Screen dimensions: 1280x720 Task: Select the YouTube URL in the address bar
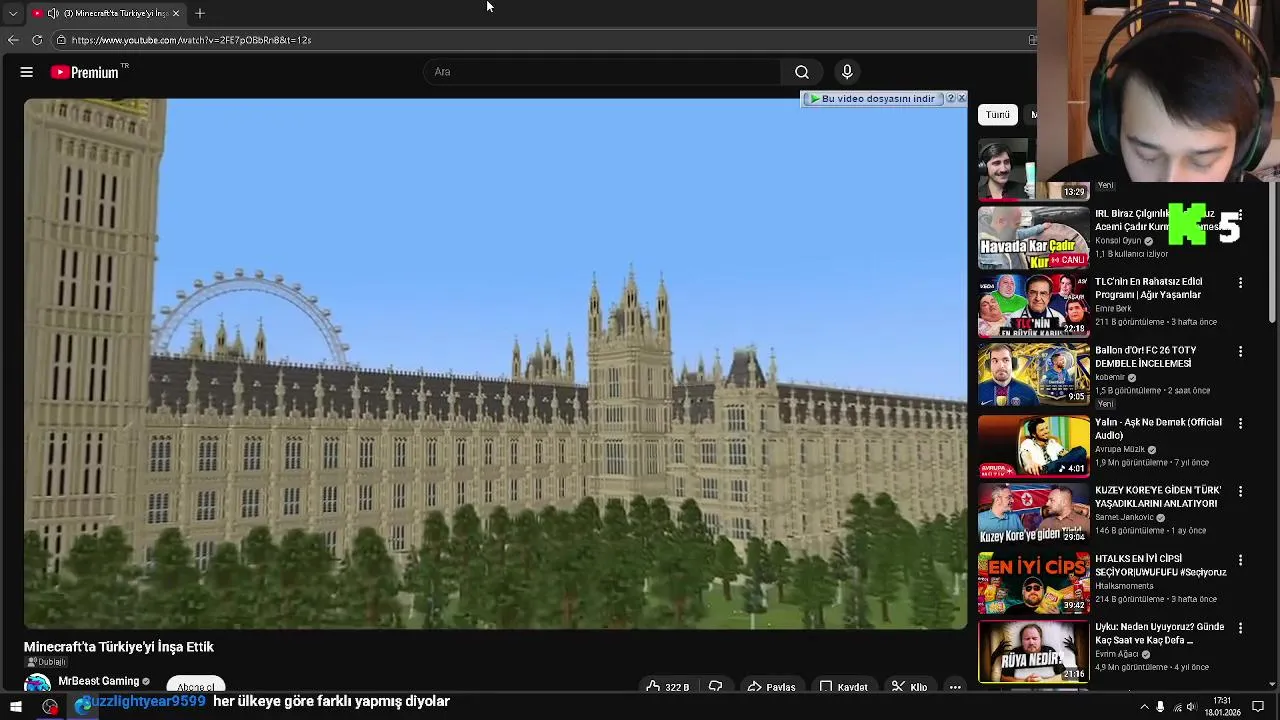coord(191,40)
